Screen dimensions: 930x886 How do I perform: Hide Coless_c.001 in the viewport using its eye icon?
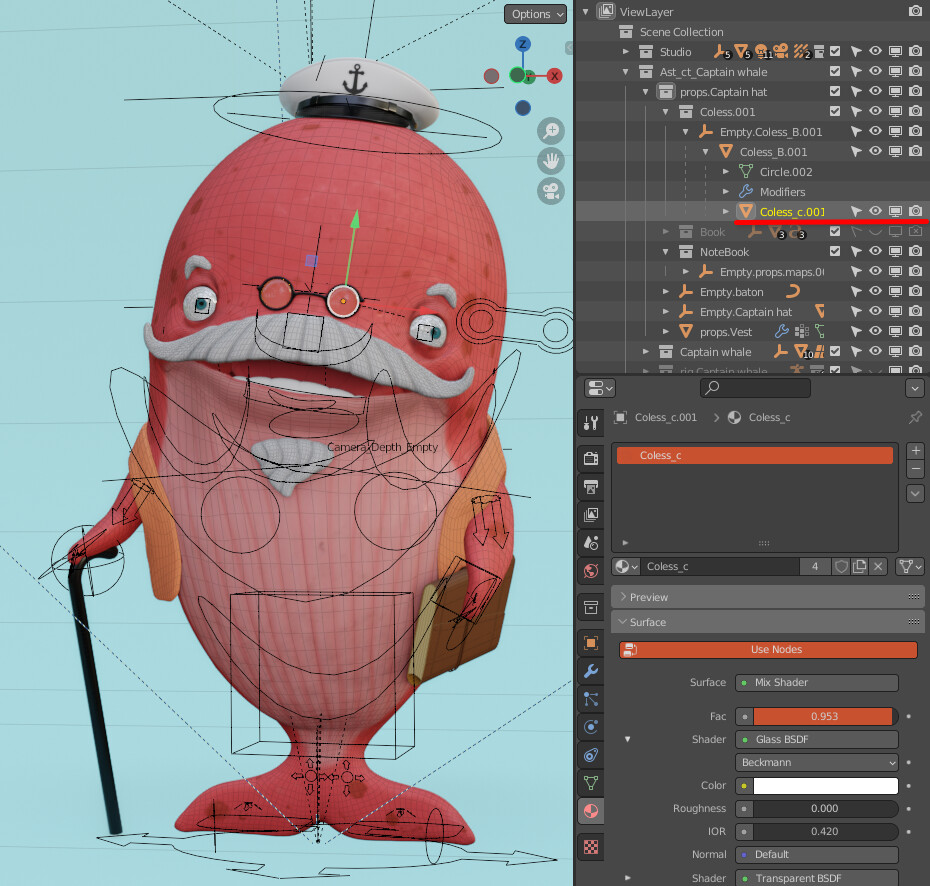coord(875,212)
